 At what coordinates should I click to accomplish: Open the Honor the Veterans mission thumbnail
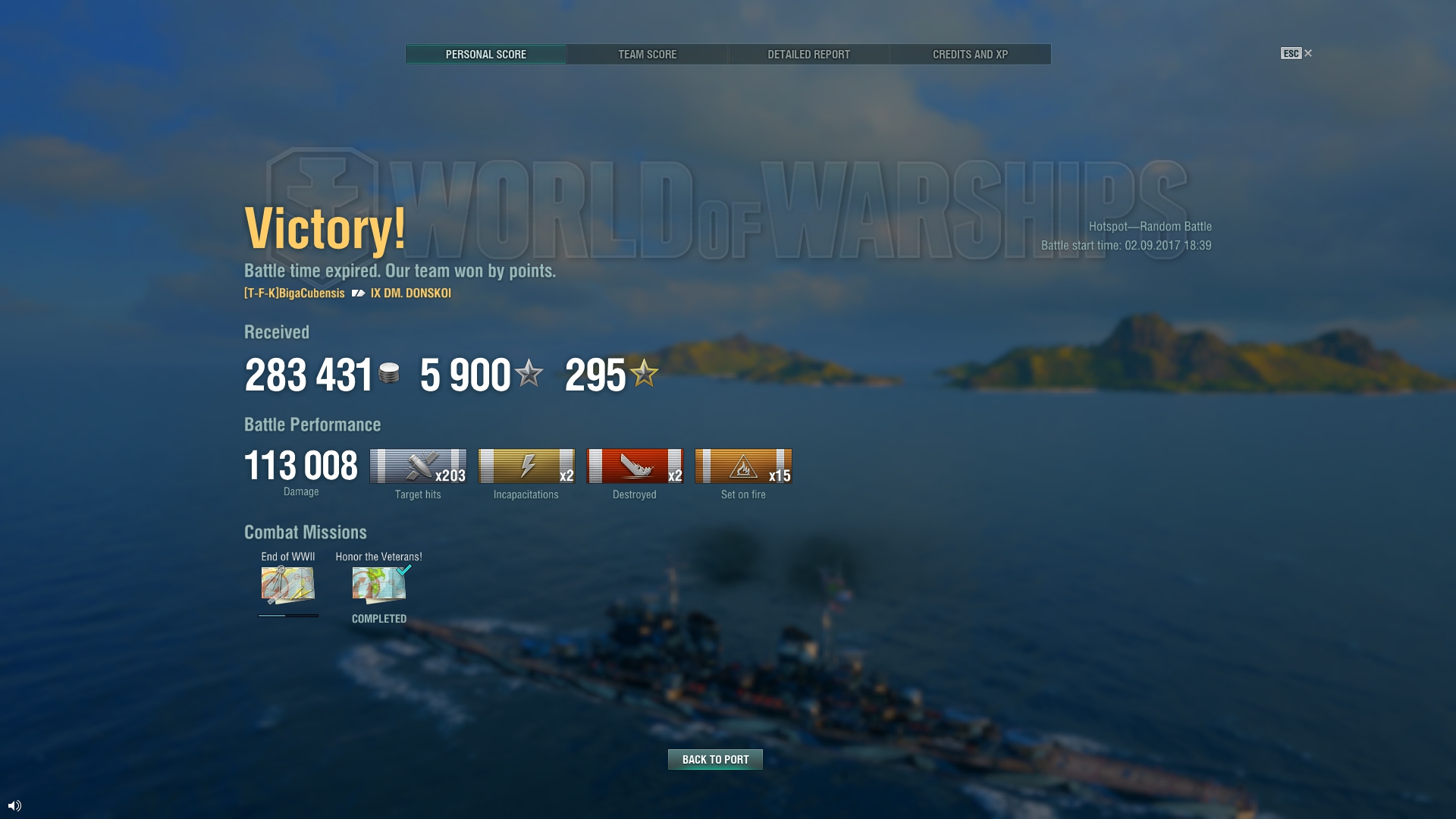(380, 584)
